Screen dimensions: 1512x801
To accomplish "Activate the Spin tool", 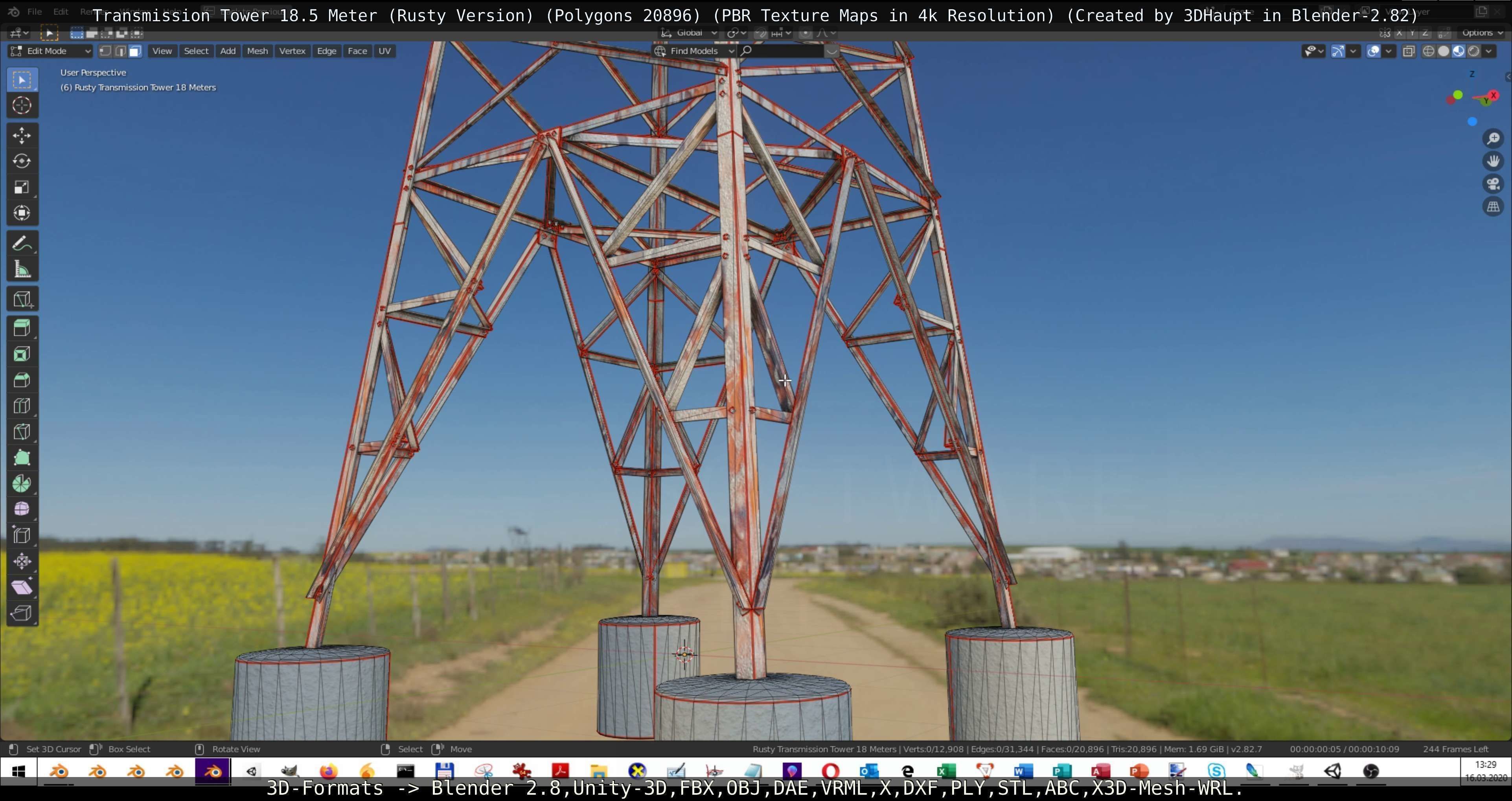I will tap(22, 483).
